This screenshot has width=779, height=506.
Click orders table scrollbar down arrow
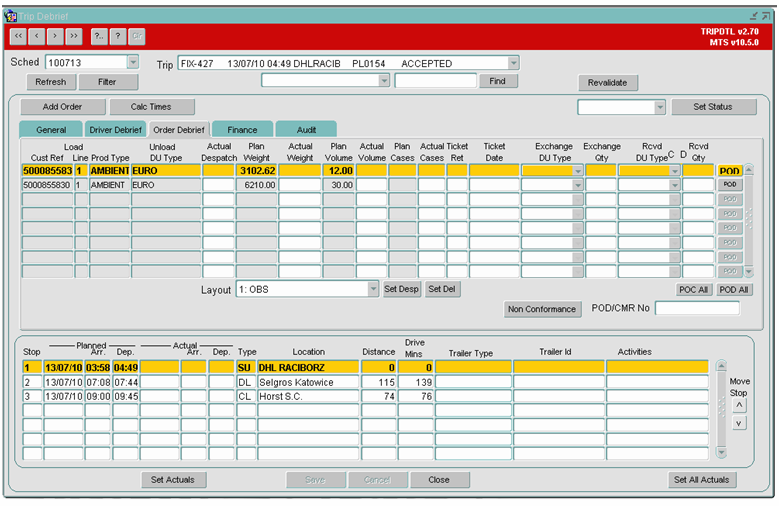tap(749, 272)
